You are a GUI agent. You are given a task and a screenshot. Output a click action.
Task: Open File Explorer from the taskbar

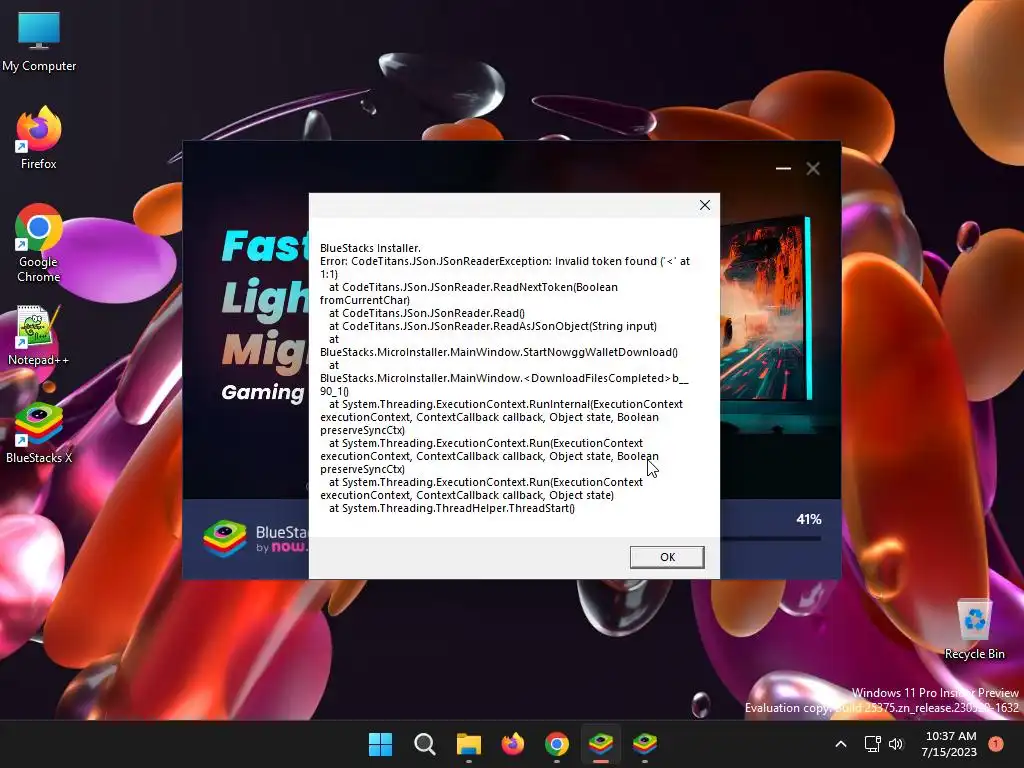click(x=468, y=744)
